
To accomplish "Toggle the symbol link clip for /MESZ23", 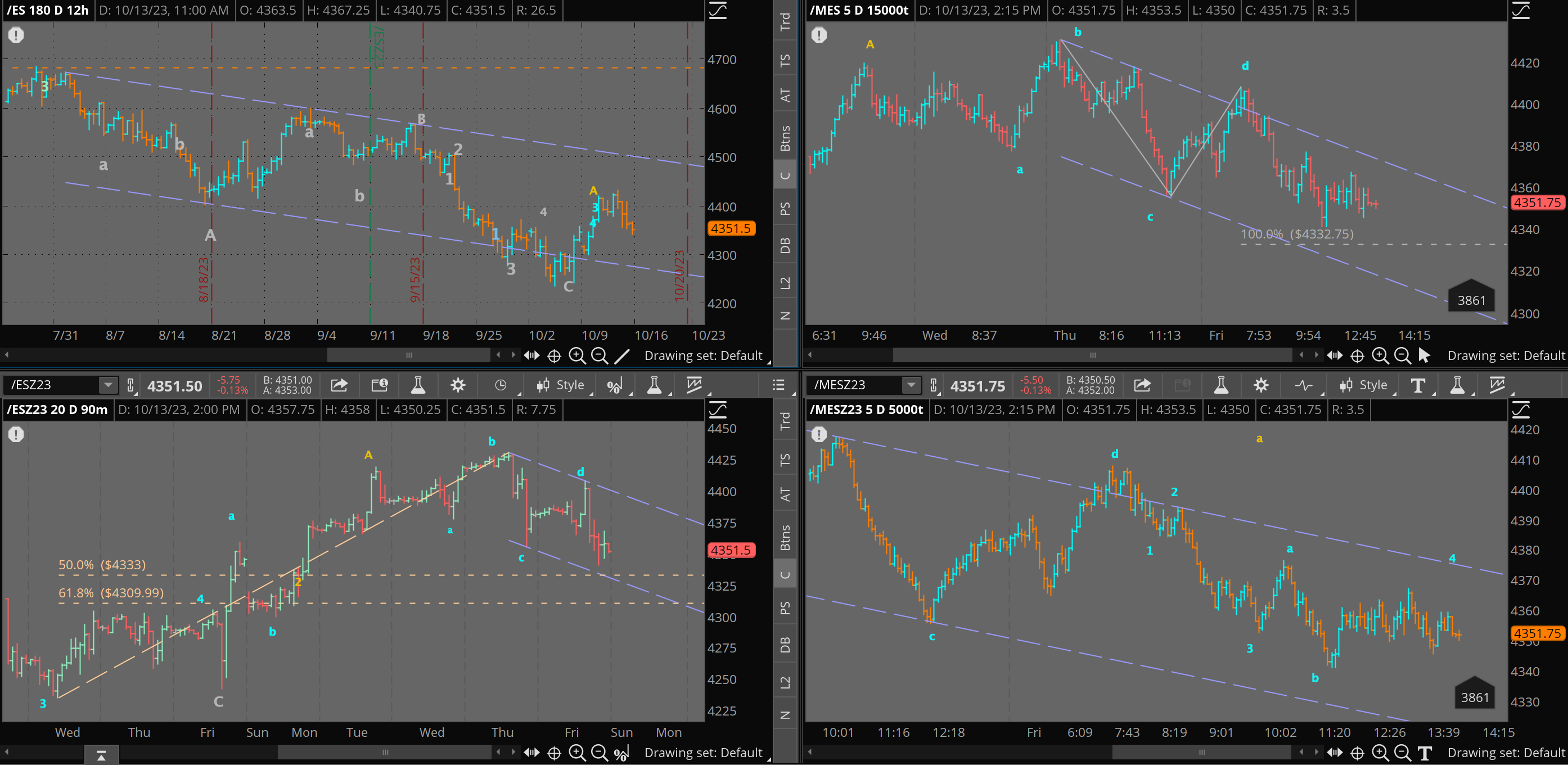I will (x=934, y=385).
